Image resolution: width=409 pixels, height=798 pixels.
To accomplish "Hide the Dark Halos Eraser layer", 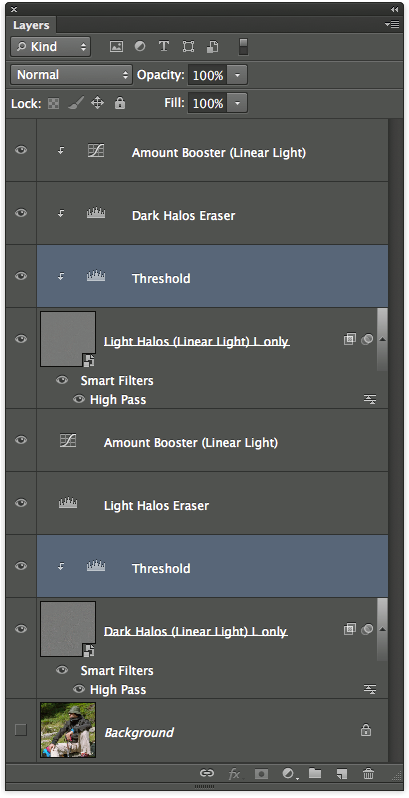I will coord(21,213).
